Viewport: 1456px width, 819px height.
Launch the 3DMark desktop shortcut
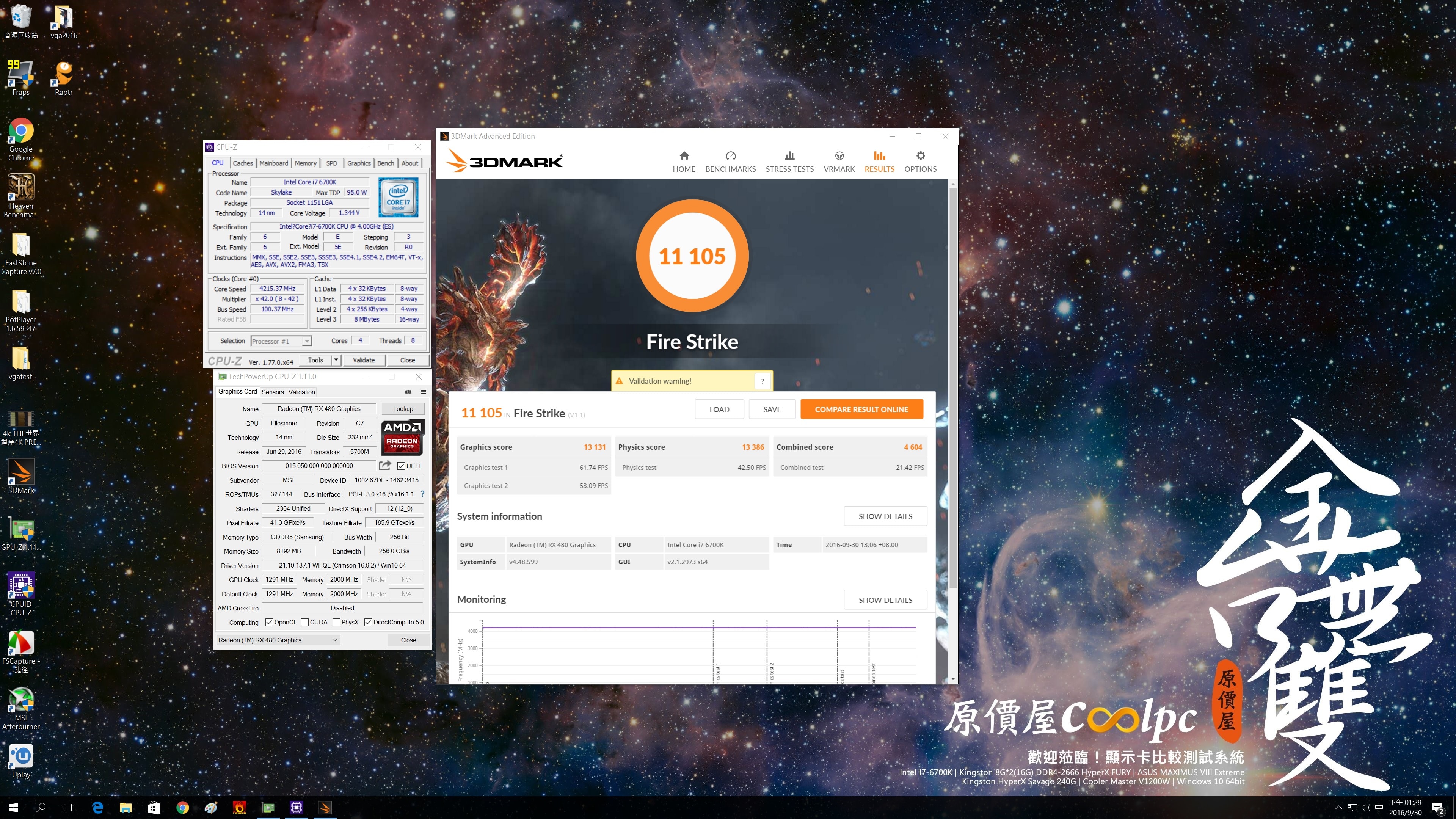[x=21, y=475]
